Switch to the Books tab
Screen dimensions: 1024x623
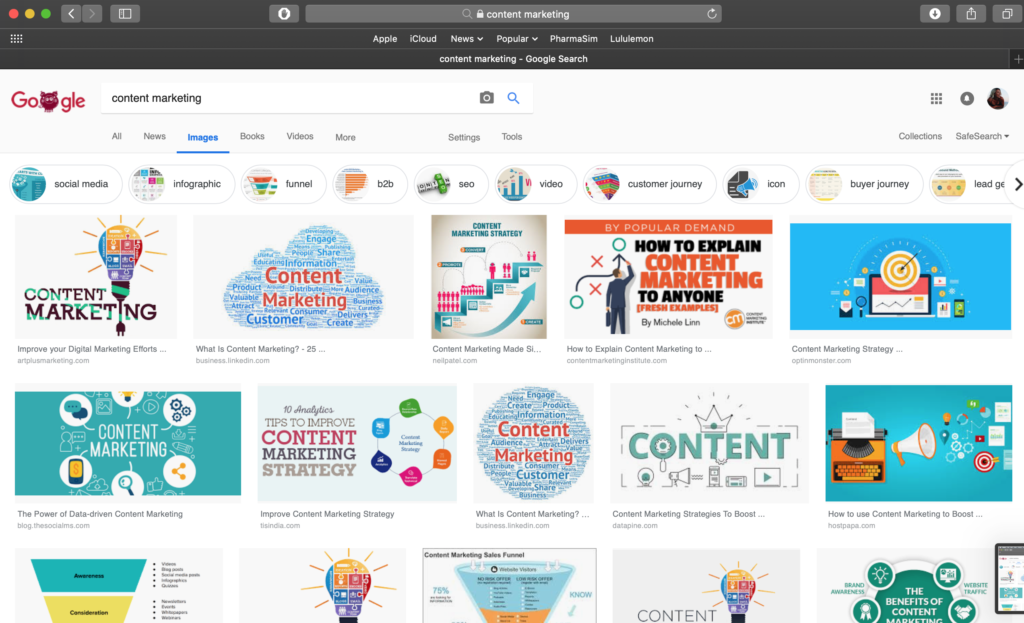tap(252, 136)
